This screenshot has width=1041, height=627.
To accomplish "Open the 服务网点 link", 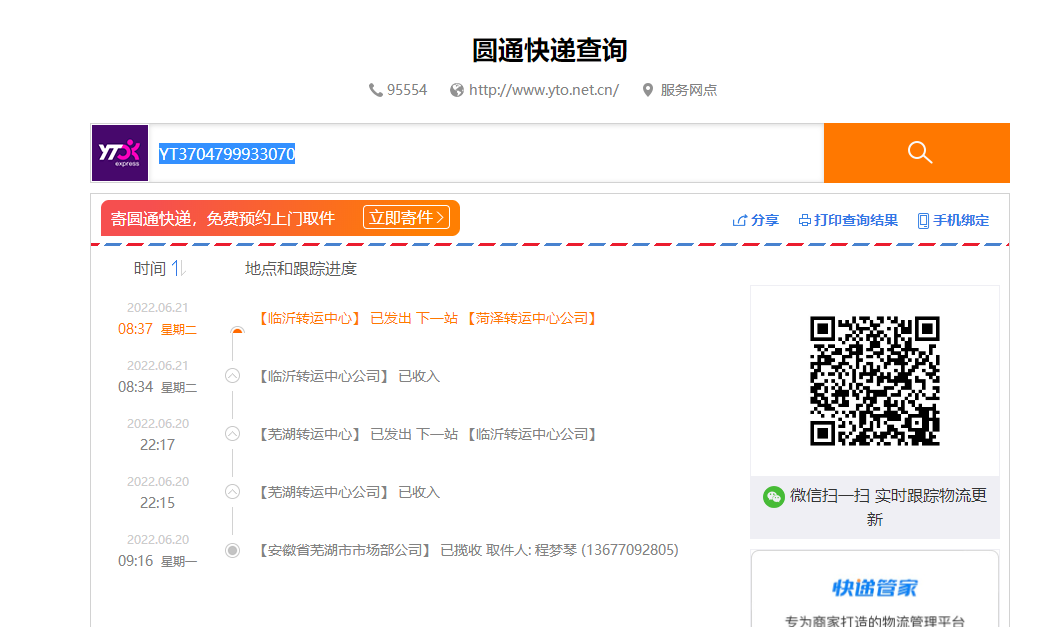I will click(688, 90).
